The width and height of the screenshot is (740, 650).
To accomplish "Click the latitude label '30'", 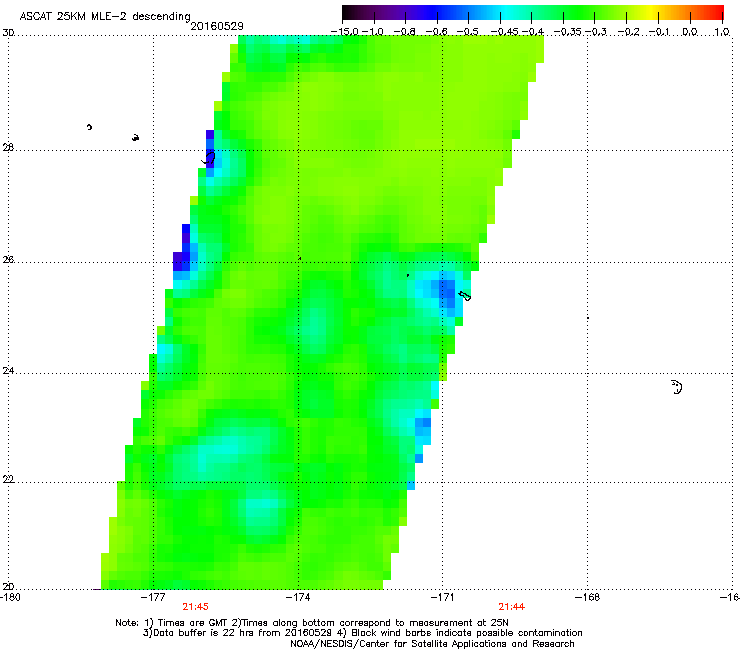I will pyautogui.click(x=8, y=33).
